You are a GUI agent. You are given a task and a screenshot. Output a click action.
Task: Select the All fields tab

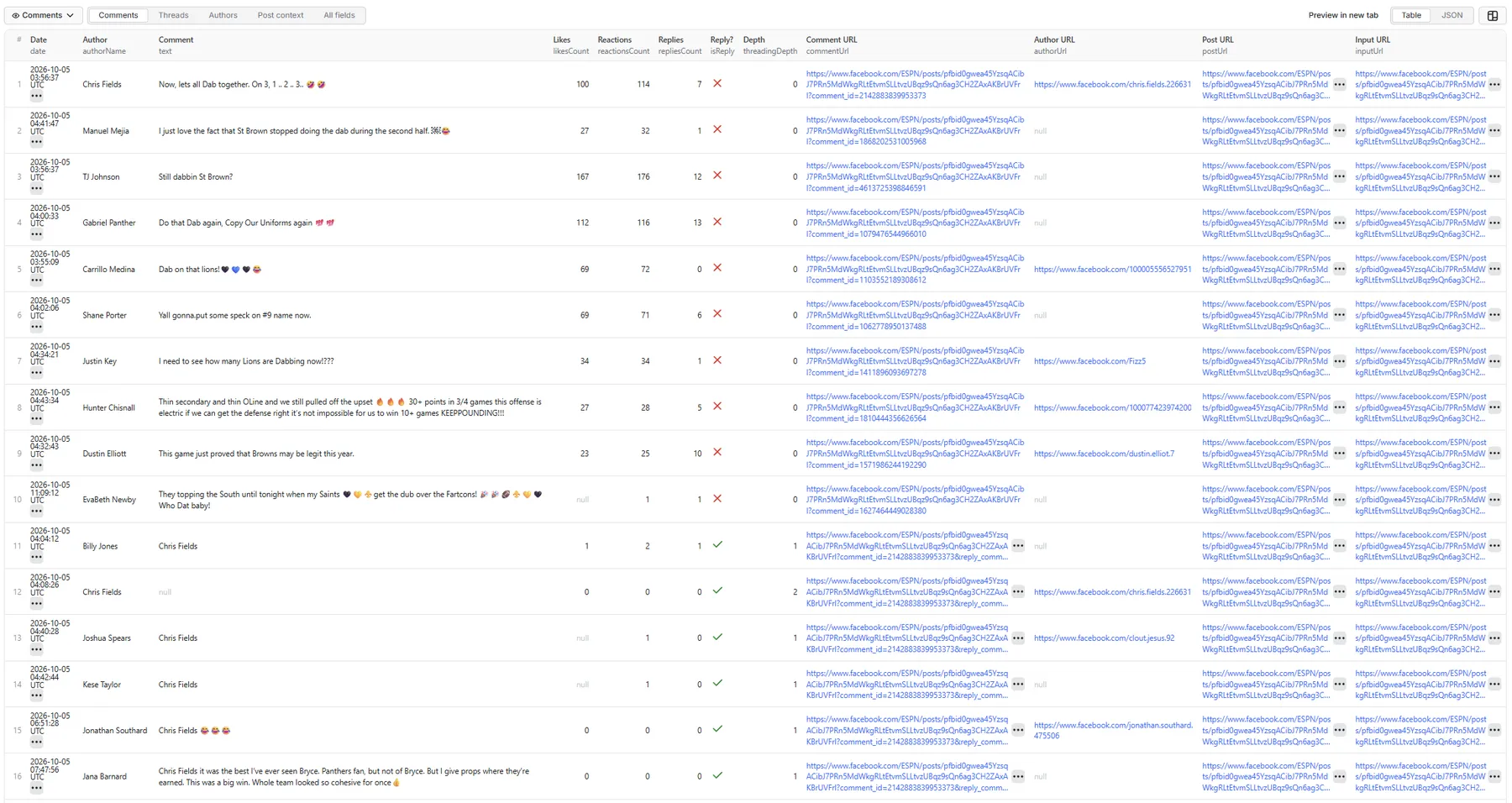(x=339, y=15)
